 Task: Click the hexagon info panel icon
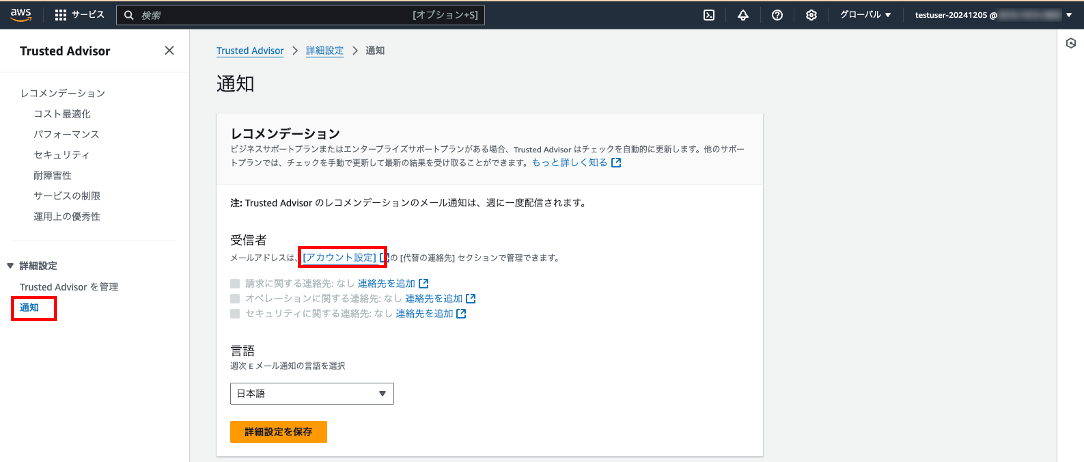1071,43
